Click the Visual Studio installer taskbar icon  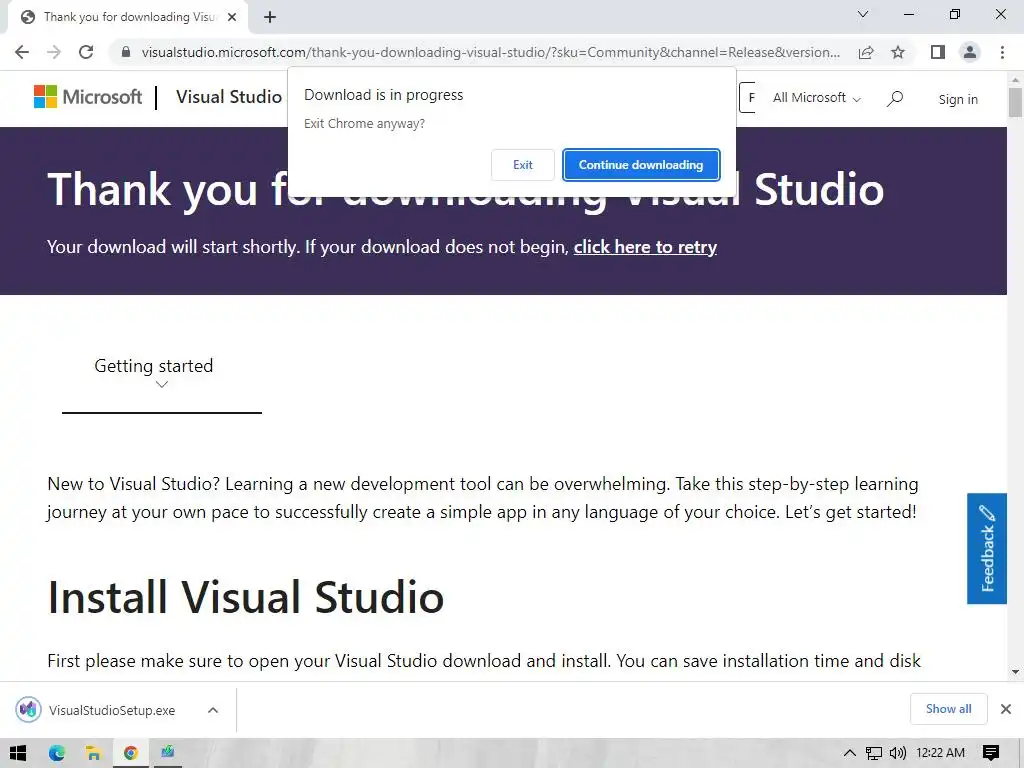point(168,753)
